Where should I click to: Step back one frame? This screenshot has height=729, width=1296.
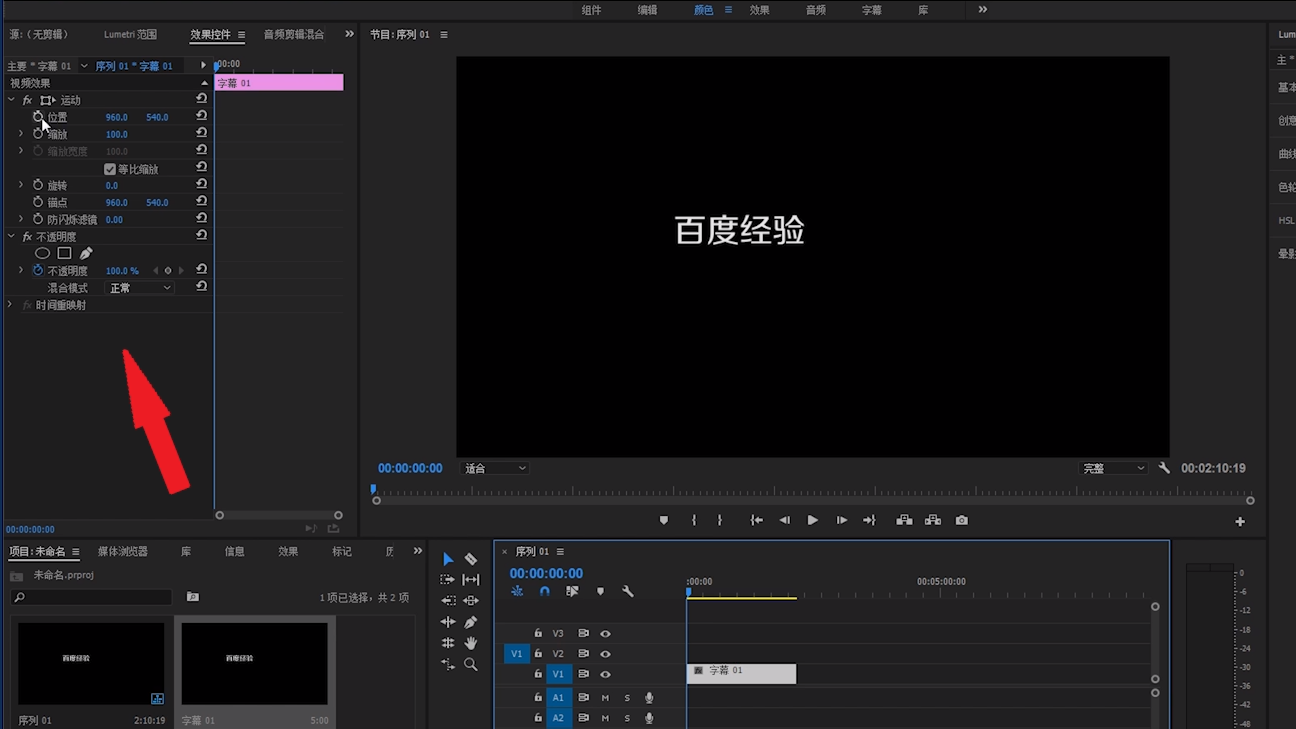pos(785,520)
